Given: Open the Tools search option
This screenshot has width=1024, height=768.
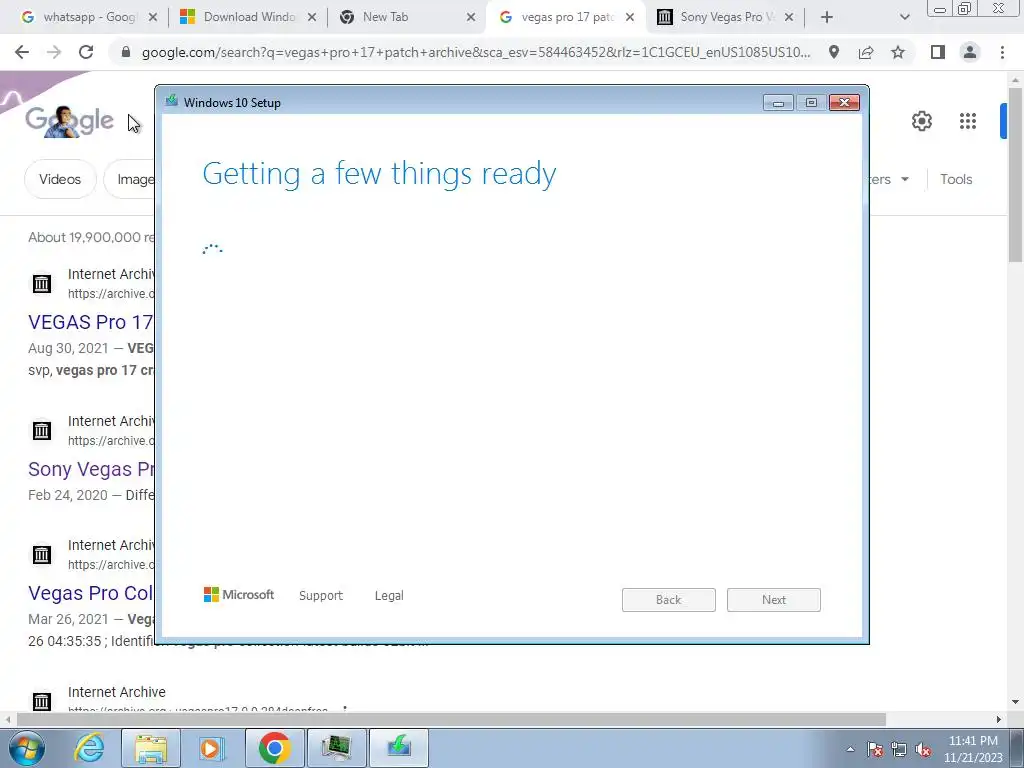Looking at the screenshot, I should pyautogui.click(x=956, y=179).
